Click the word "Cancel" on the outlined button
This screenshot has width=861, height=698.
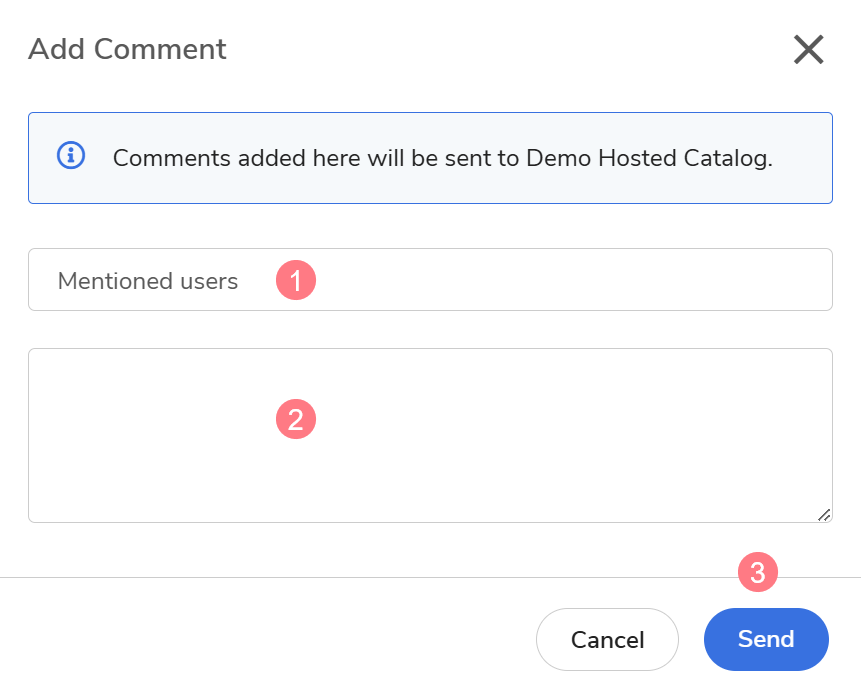607,640
